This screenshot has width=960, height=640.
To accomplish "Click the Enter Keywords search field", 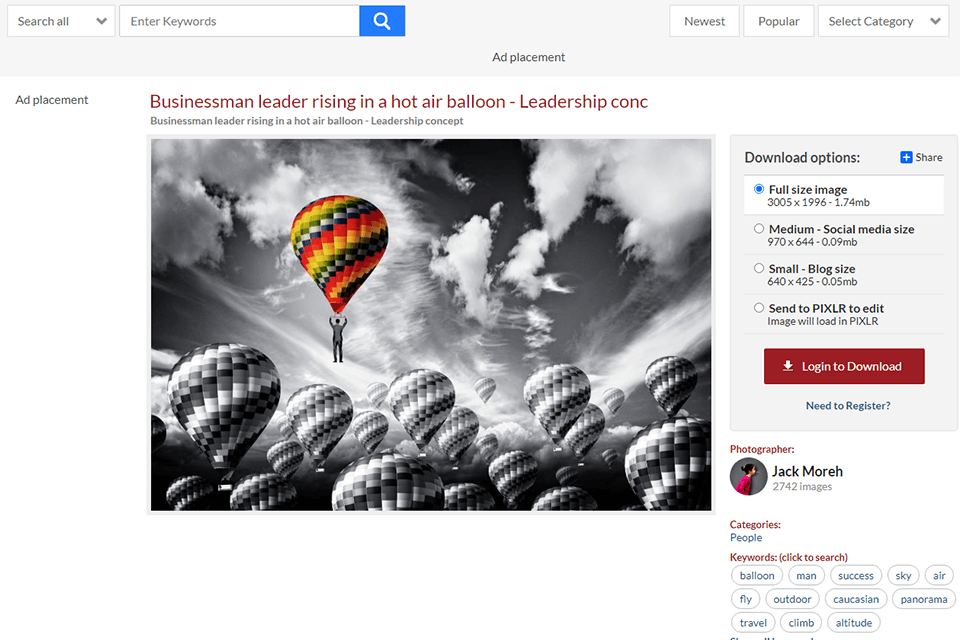I will pos(239,21).
